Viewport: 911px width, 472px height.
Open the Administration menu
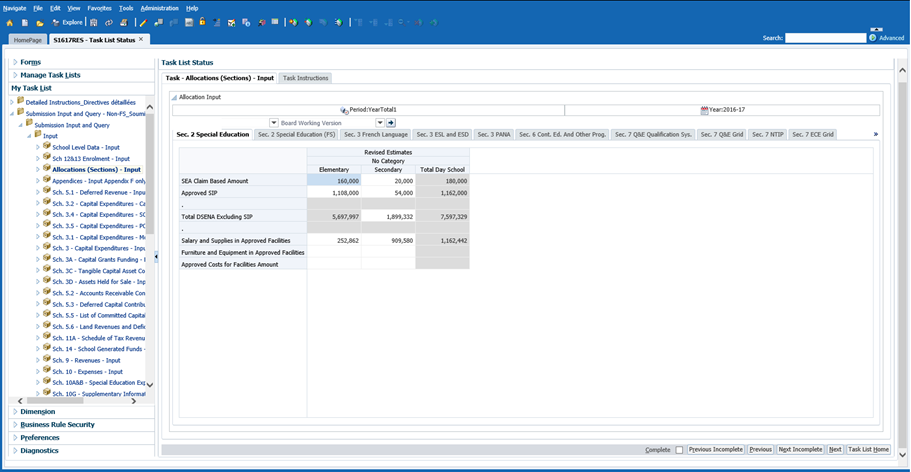pyautogui.click(x=158, y=8)
